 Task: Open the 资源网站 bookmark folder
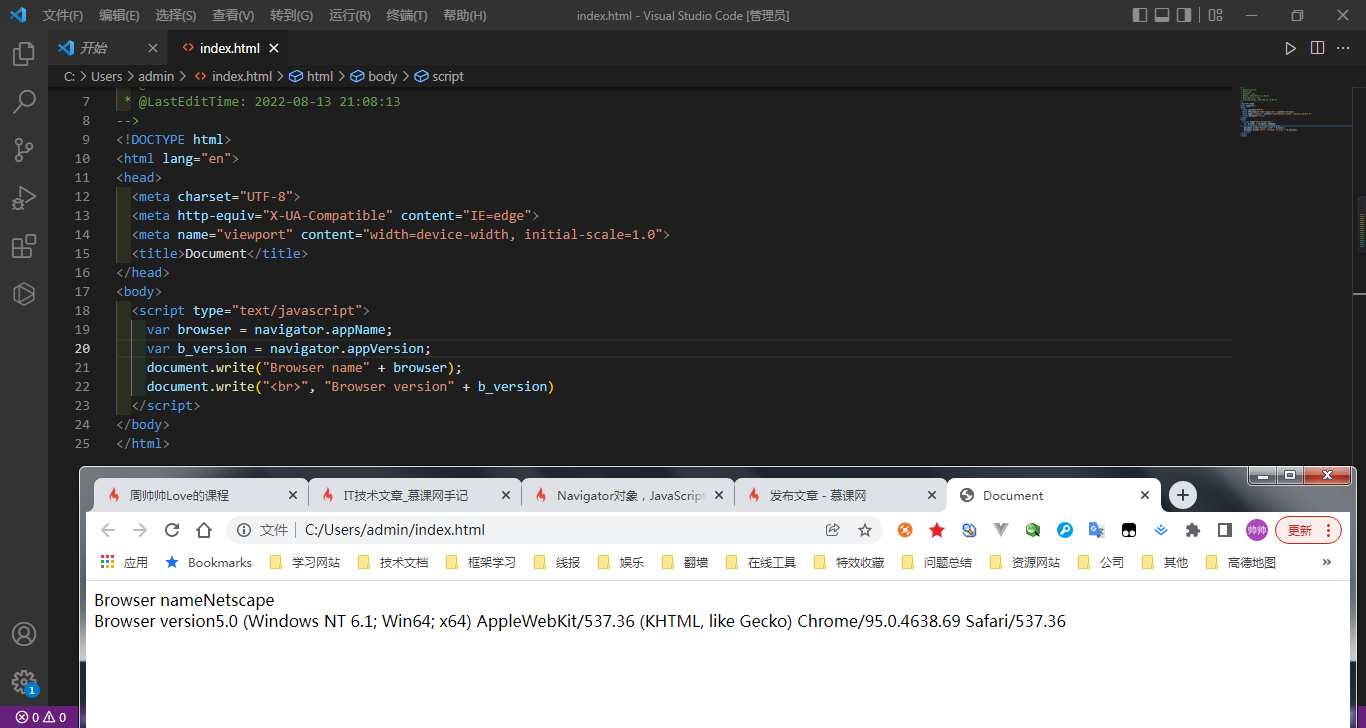pos(1025,563)
